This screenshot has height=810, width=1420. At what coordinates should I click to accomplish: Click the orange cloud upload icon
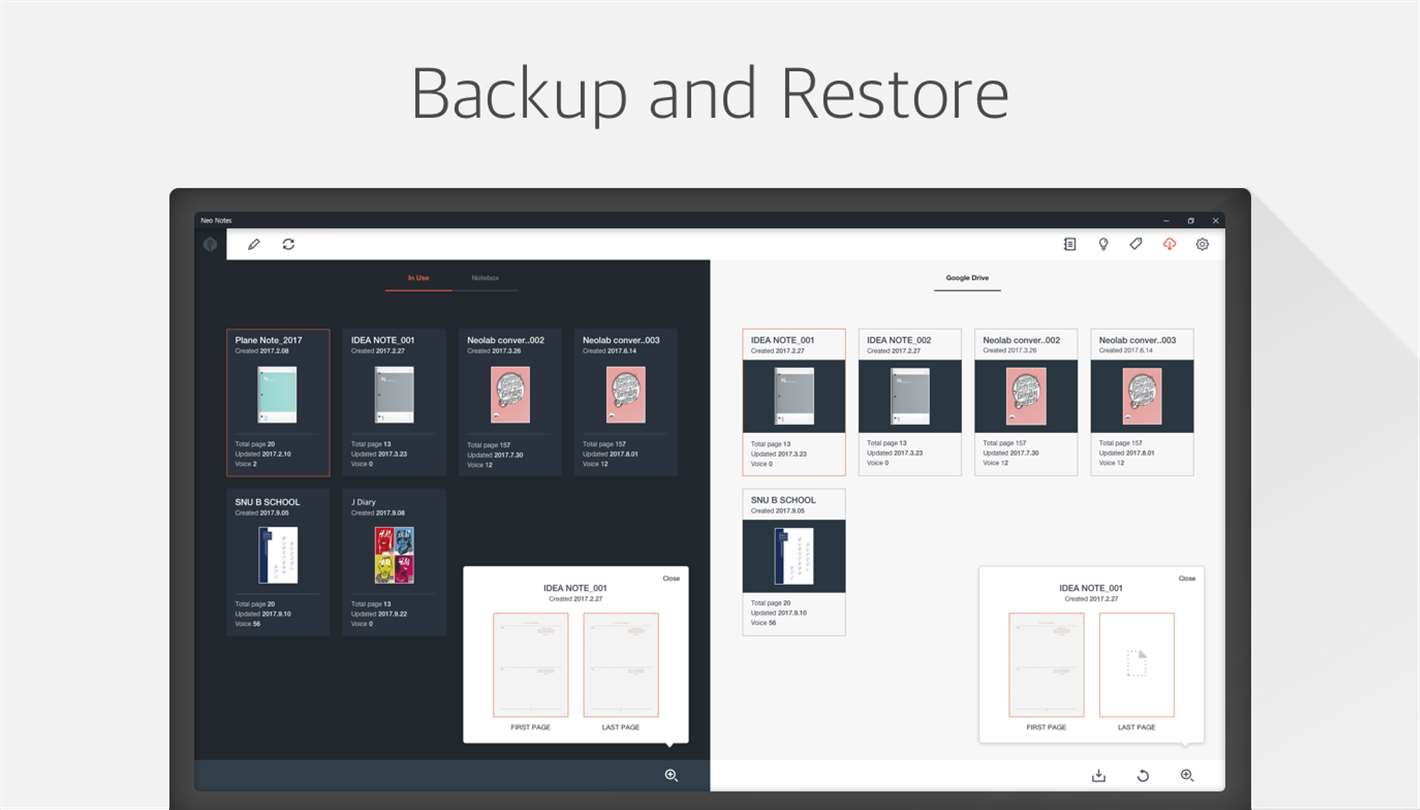[1169, 244]
